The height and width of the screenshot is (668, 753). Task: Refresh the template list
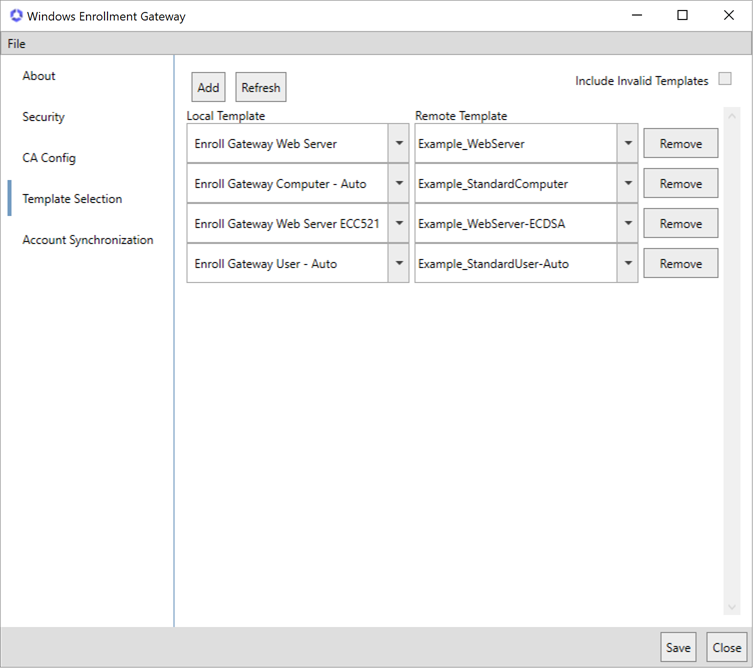(260, 88)
